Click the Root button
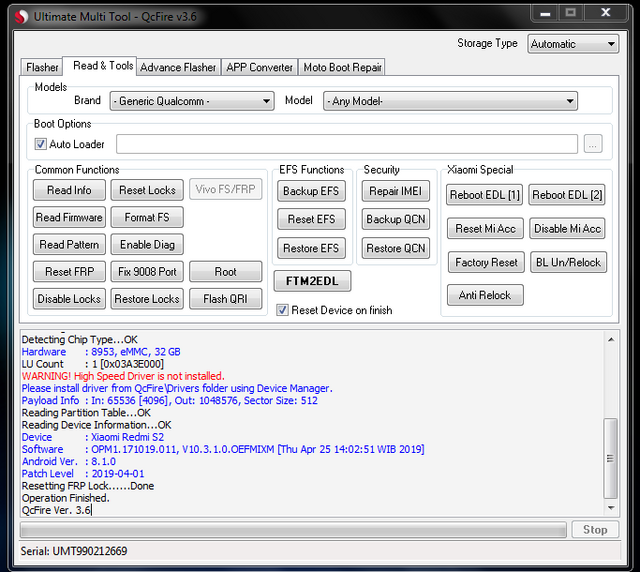The image size is (640, 572). tap(225, 272)
